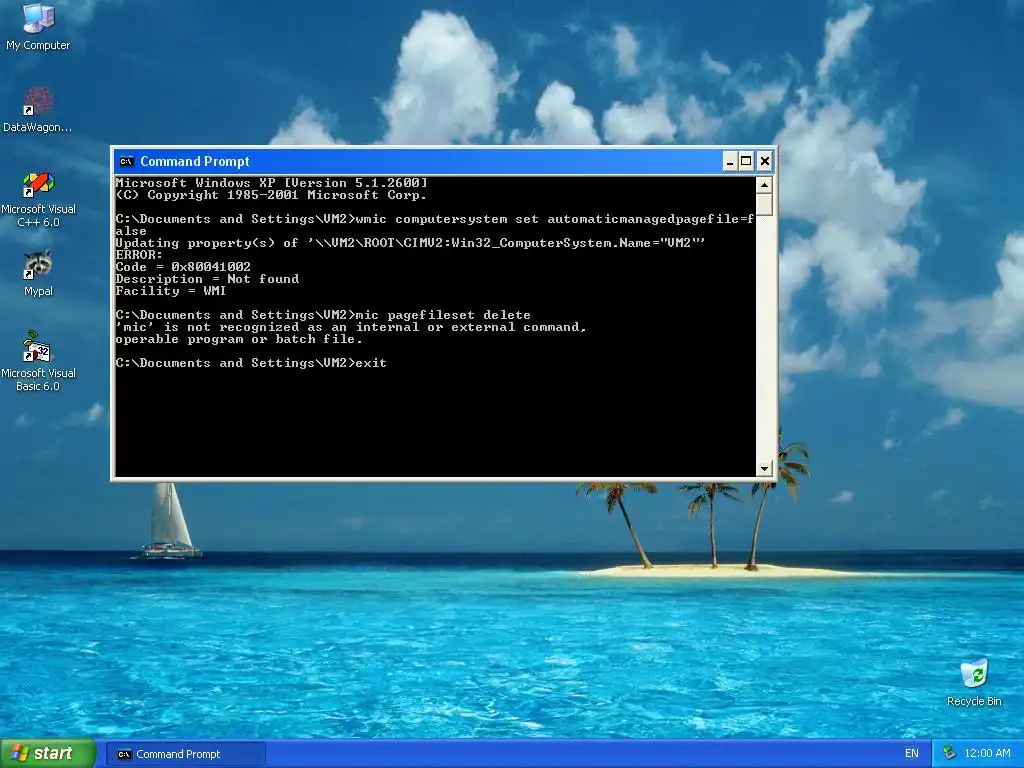
Task: Minimize the Command Prompt window
Action: tap(730, 161)
